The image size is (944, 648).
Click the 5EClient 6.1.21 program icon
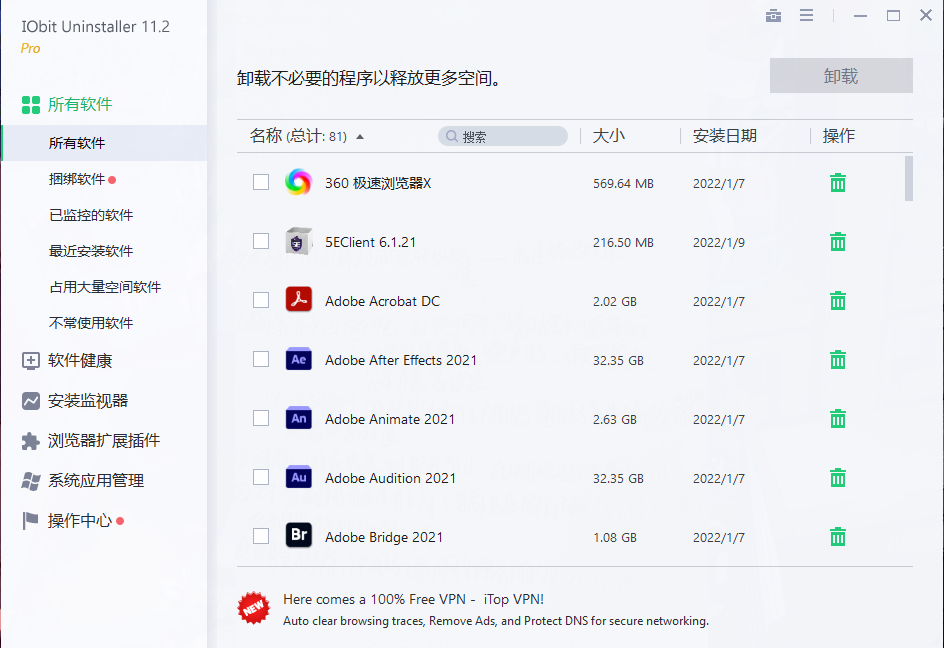(298, 242)
